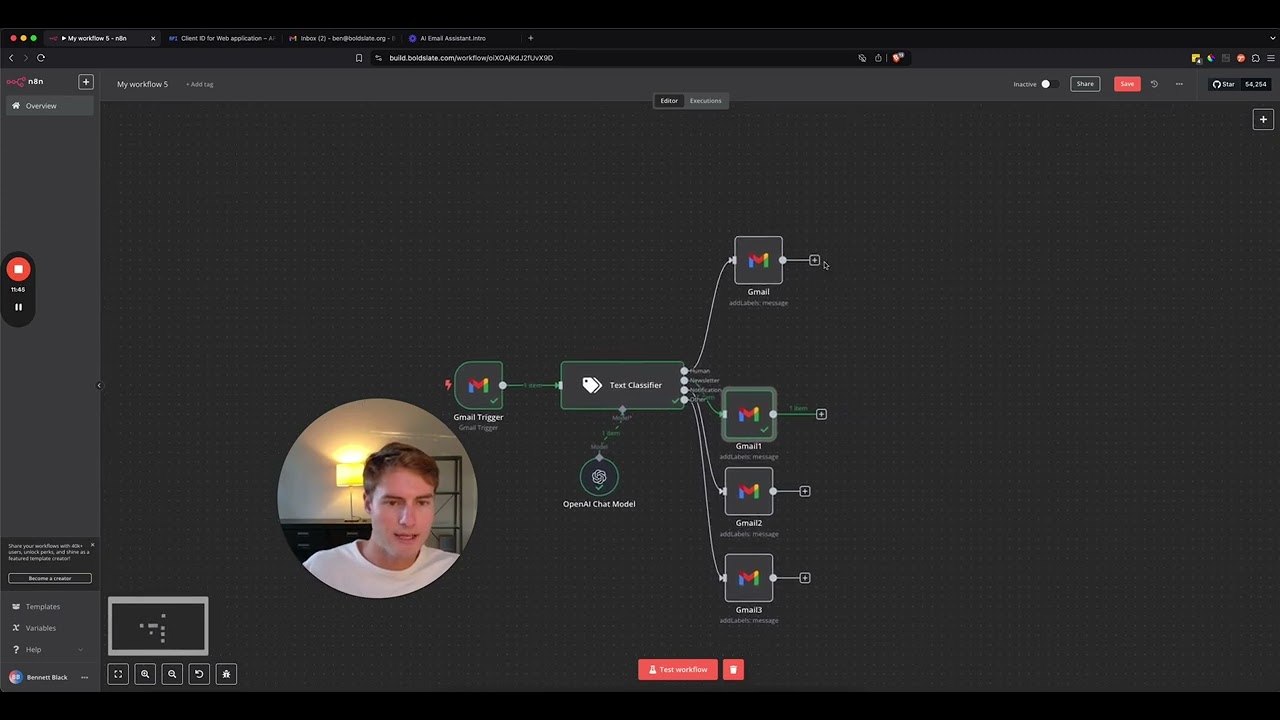Click the share page icon in address bar
Viewport: 1280px width, 720px height.
pos(878,58)
